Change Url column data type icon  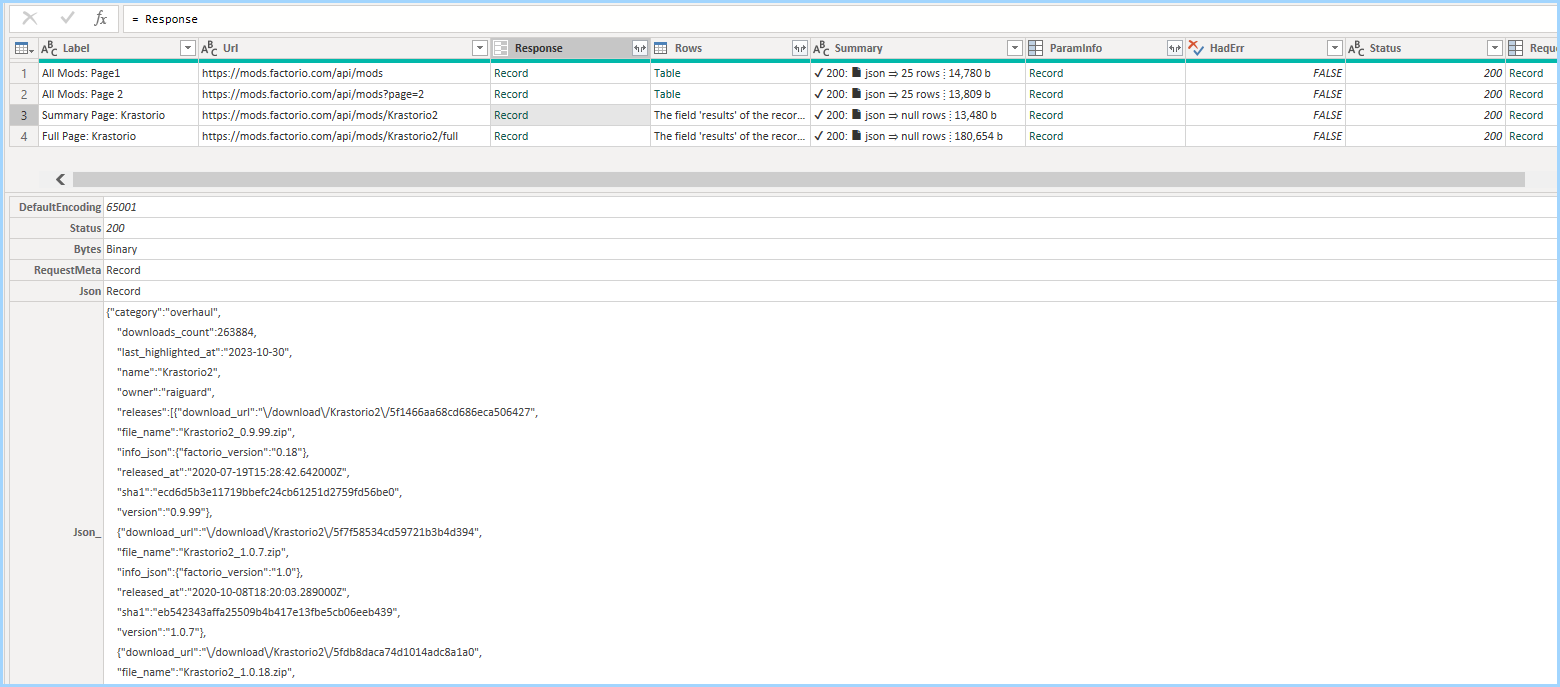pos(209,48)
